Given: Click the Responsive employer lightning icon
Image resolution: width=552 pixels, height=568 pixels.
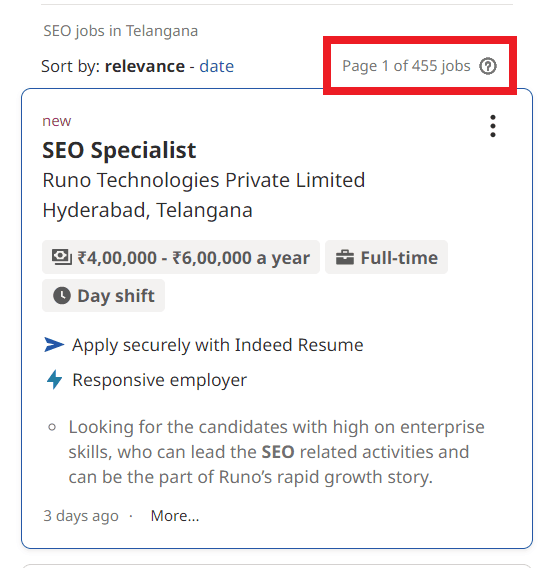Looking at the screenshot, I should [54, 380].
